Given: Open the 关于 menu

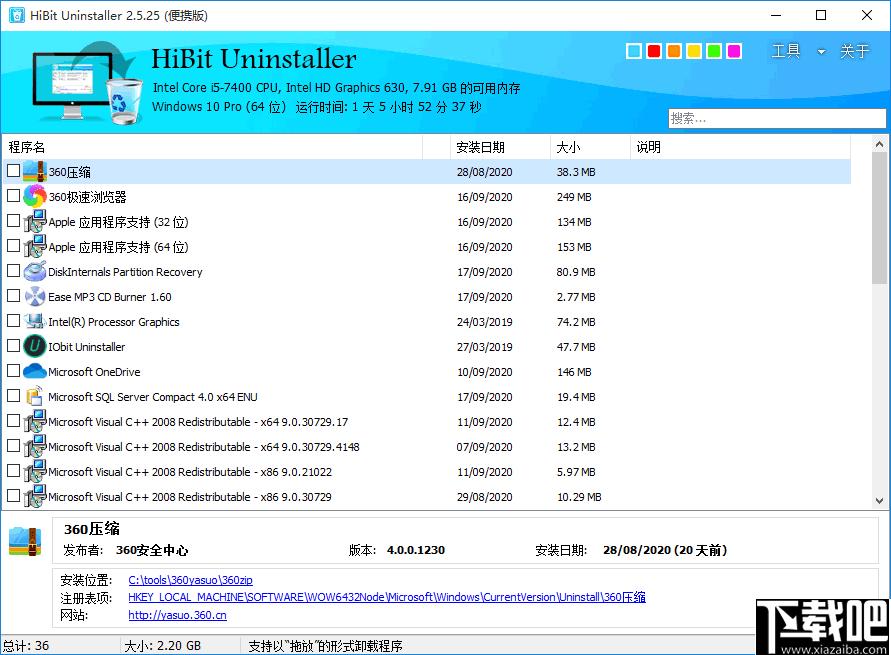Looking at the screenshot, I should point(855,51).
